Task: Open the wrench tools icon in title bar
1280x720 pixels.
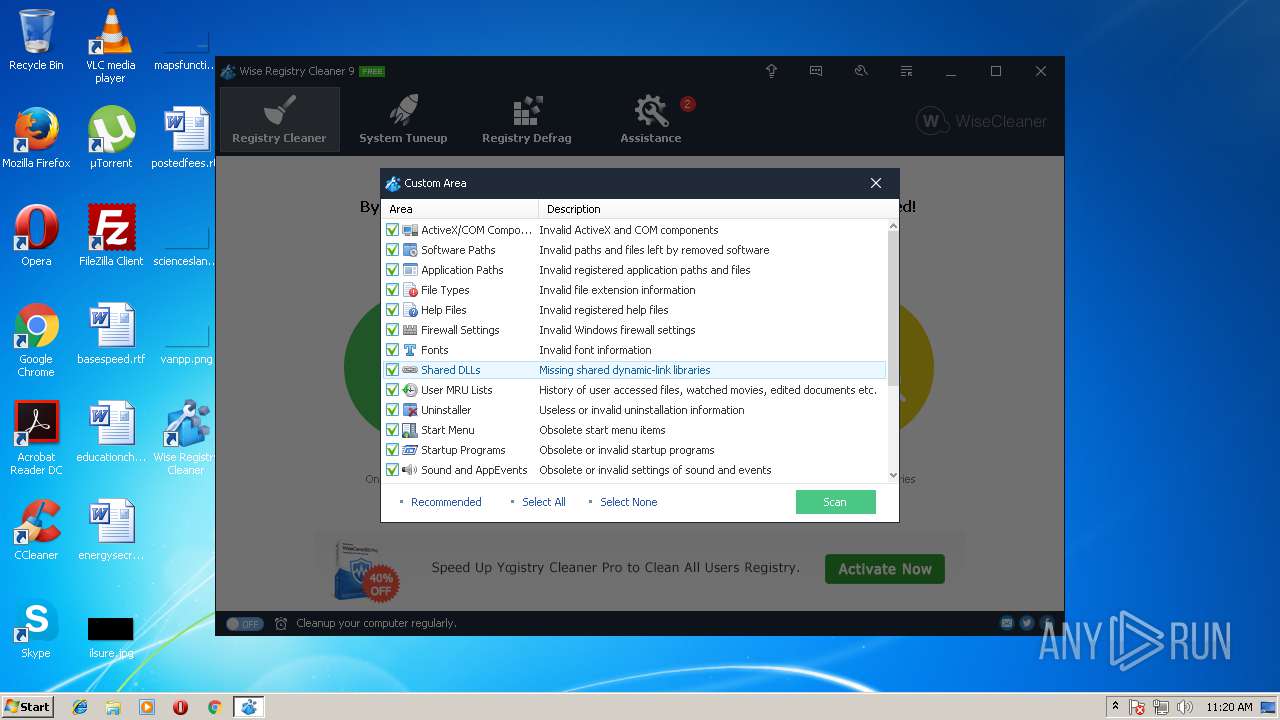Action: [861, 71]
